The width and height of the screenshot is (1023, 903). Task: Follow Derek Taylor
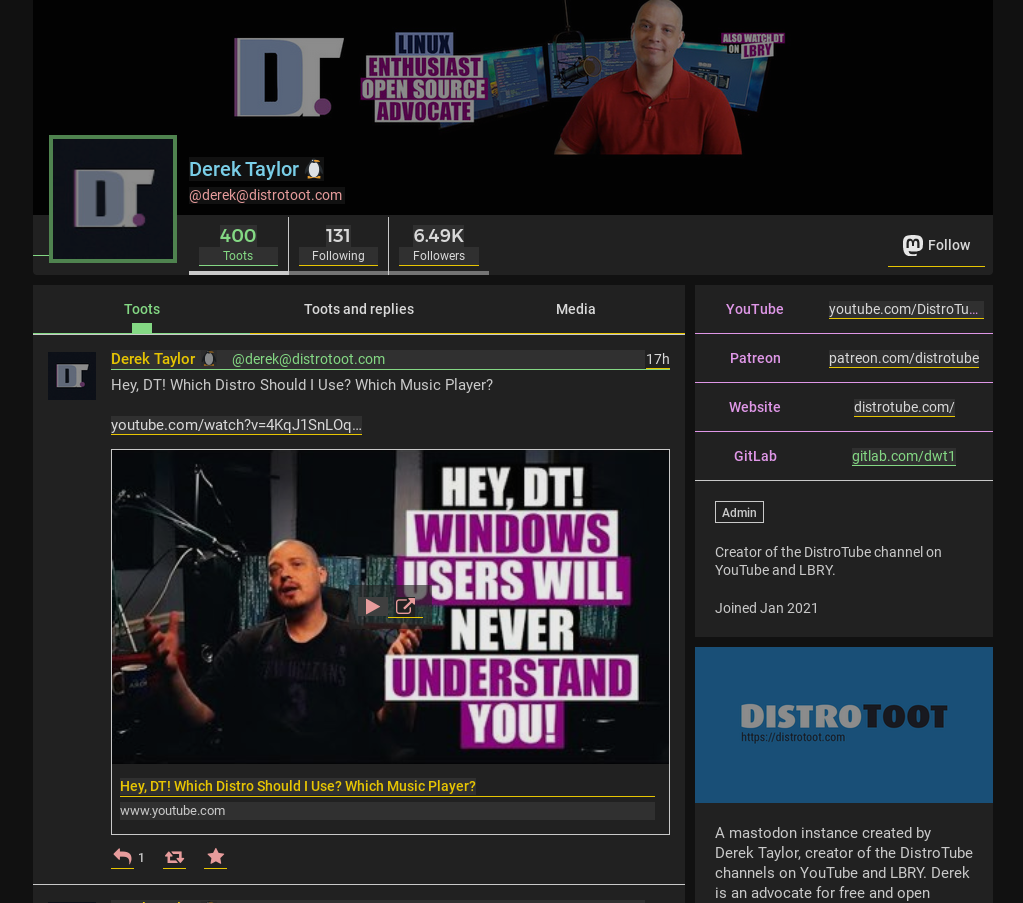click(936, 245)
